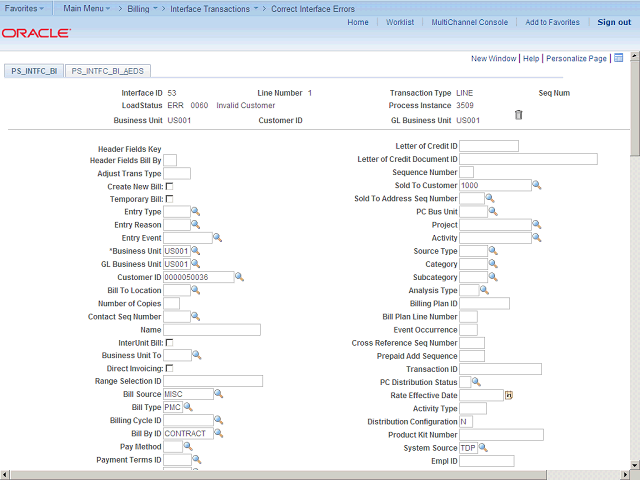Click the Empl ID input field
This screenshot has width=640, height=480.
[487, 461]
